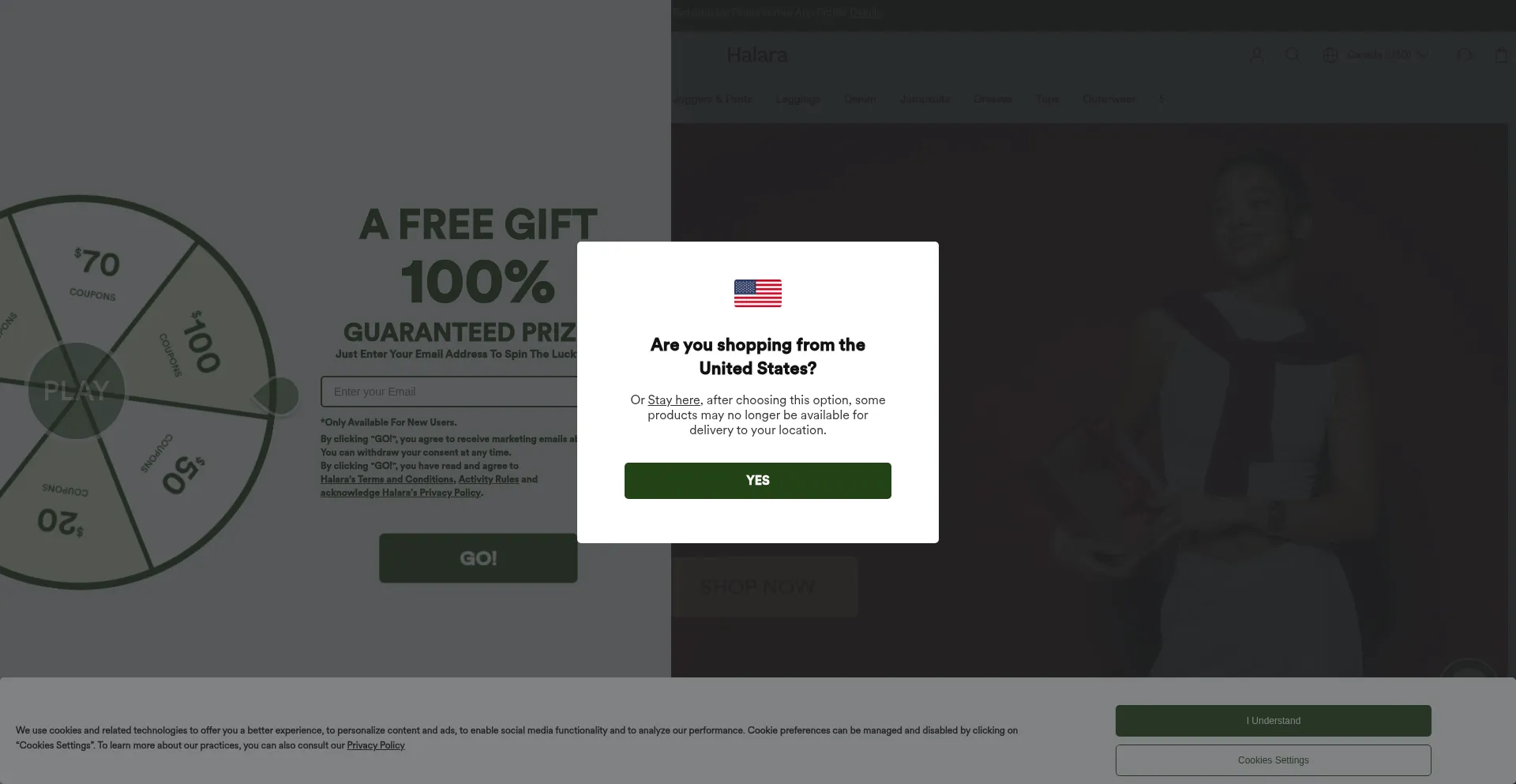
Task: Confirm with the YES button
Action: 758,481
